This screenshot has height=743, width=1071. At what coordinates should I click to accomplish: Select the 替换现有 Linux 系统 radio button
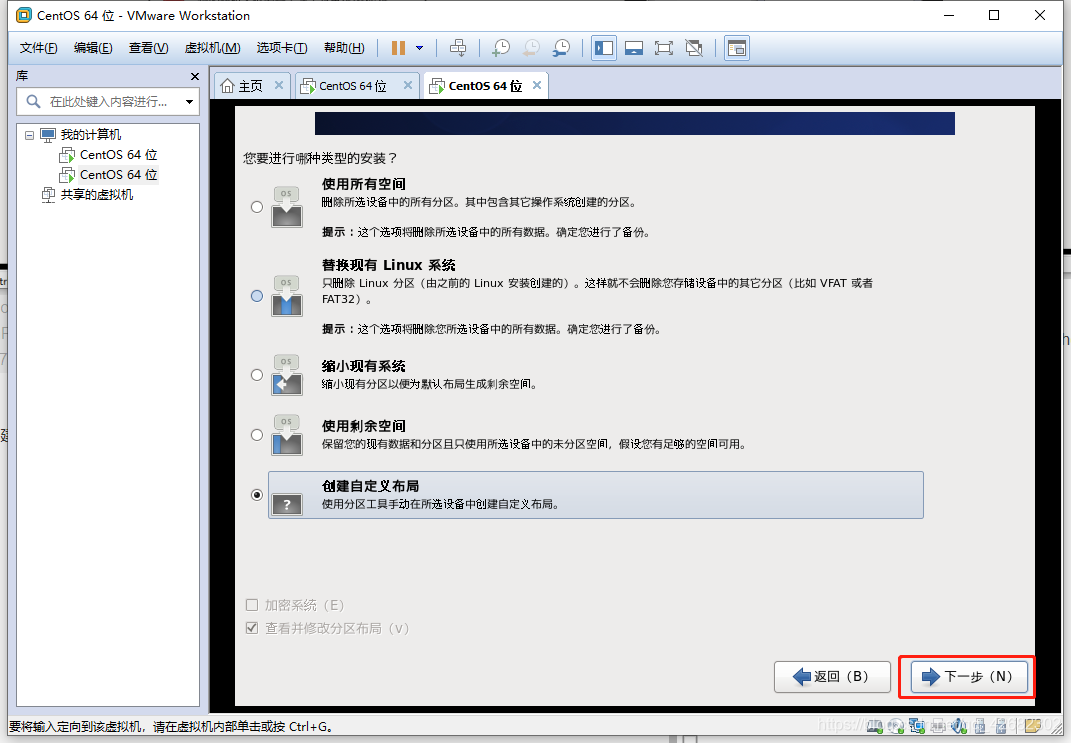click(257, 296)
